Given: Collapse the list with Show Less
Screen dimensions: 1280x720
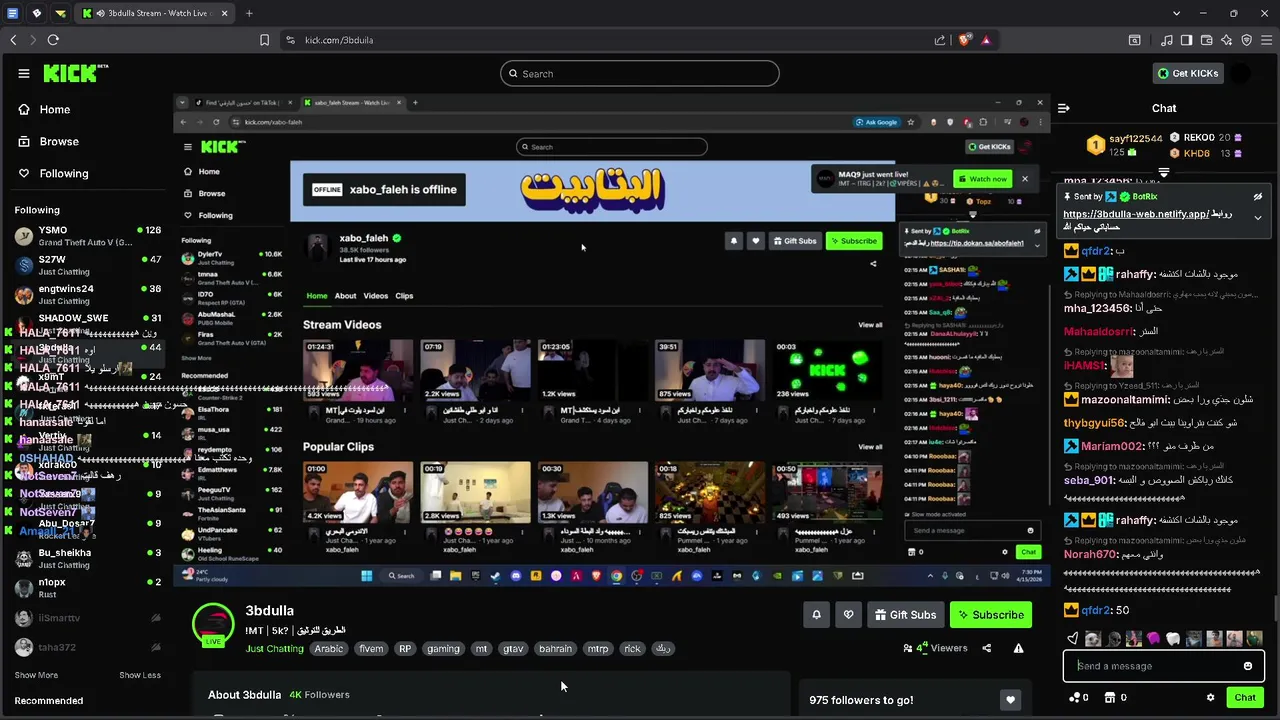Looking at the screenshot, I should coord(140,675).
